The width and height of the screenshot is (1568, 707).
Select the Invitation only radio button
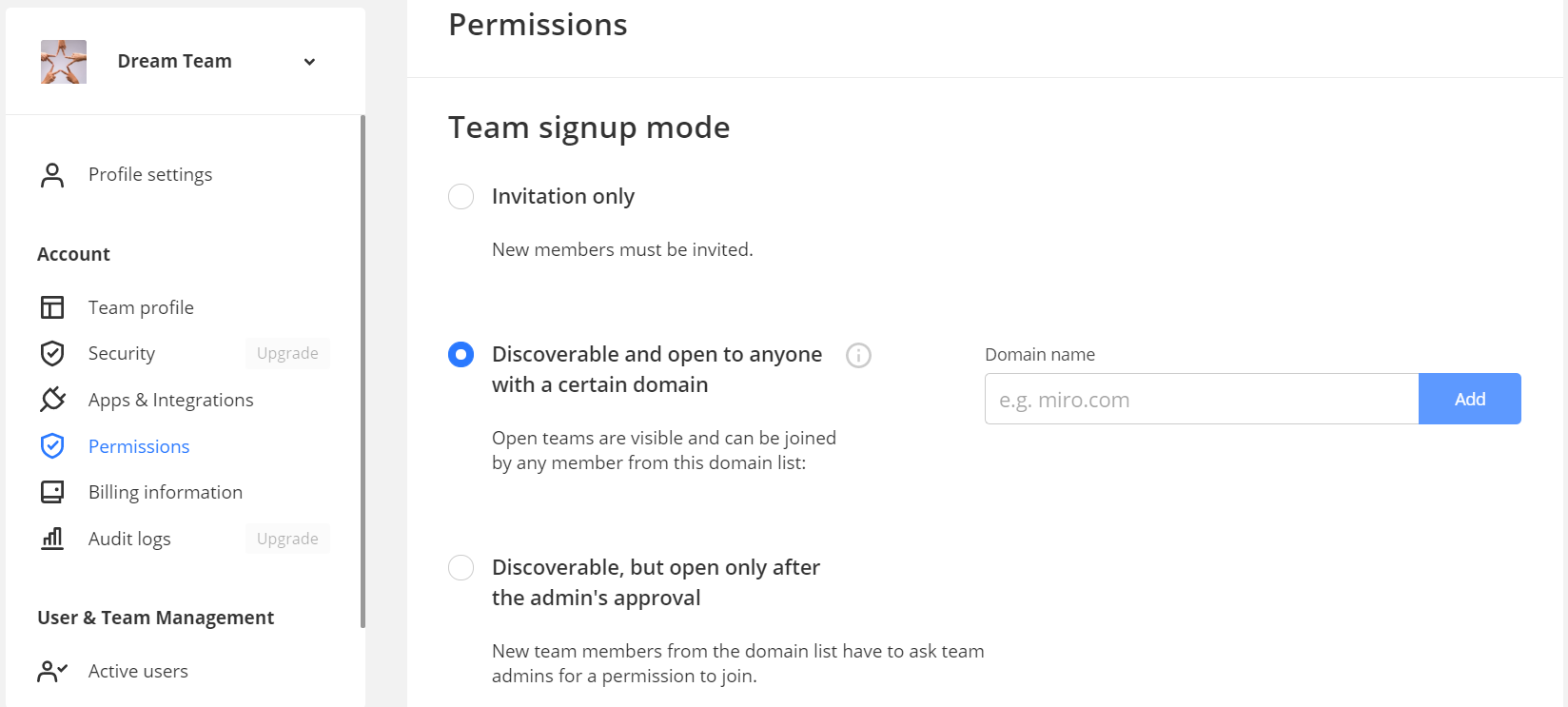click(x=461, y=197)
